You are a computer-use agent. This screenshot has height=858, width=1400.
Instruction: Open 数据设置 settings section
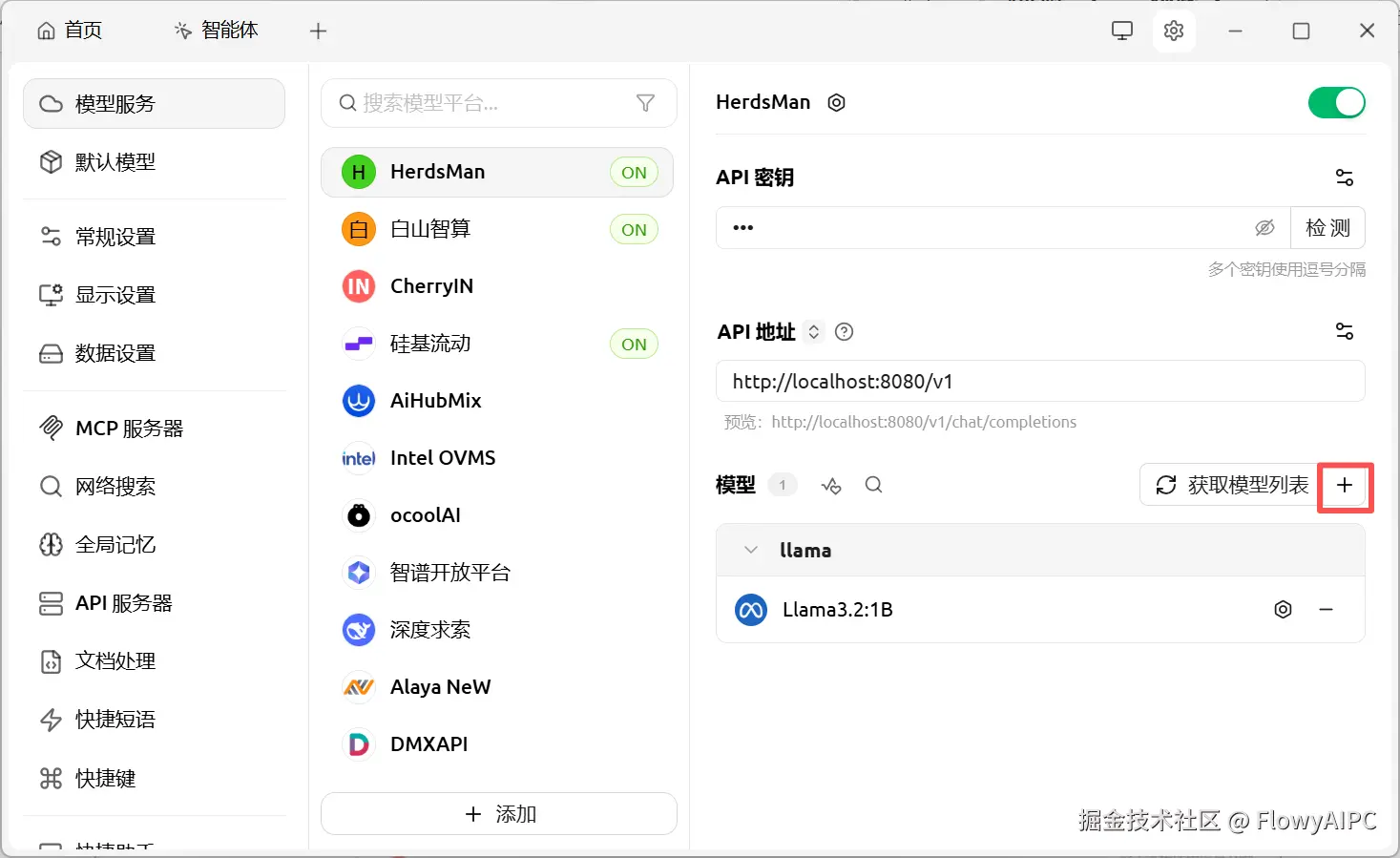tap(154, 353)
